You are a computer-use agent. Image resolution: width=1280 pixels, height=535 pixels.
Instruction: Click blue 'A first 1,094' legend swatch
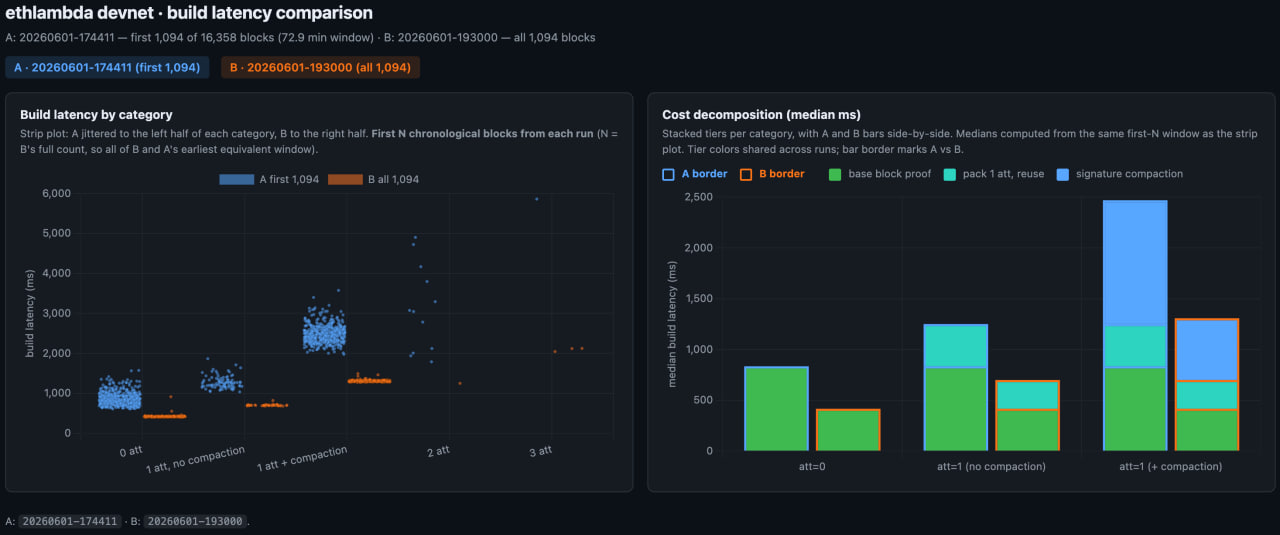(235, 179)
